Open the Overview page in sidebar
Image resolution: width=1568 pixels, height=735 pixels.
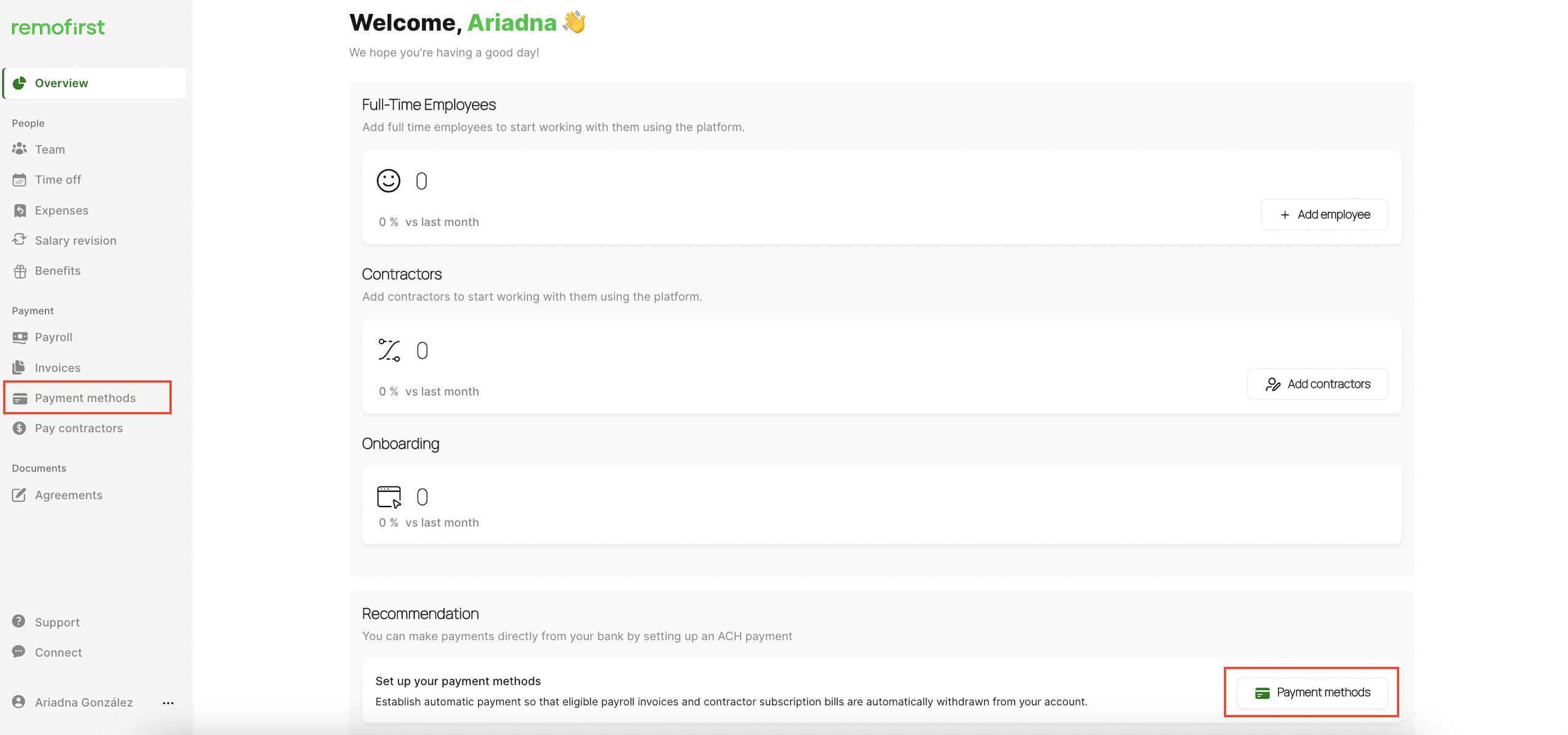(x=61, y=83)
